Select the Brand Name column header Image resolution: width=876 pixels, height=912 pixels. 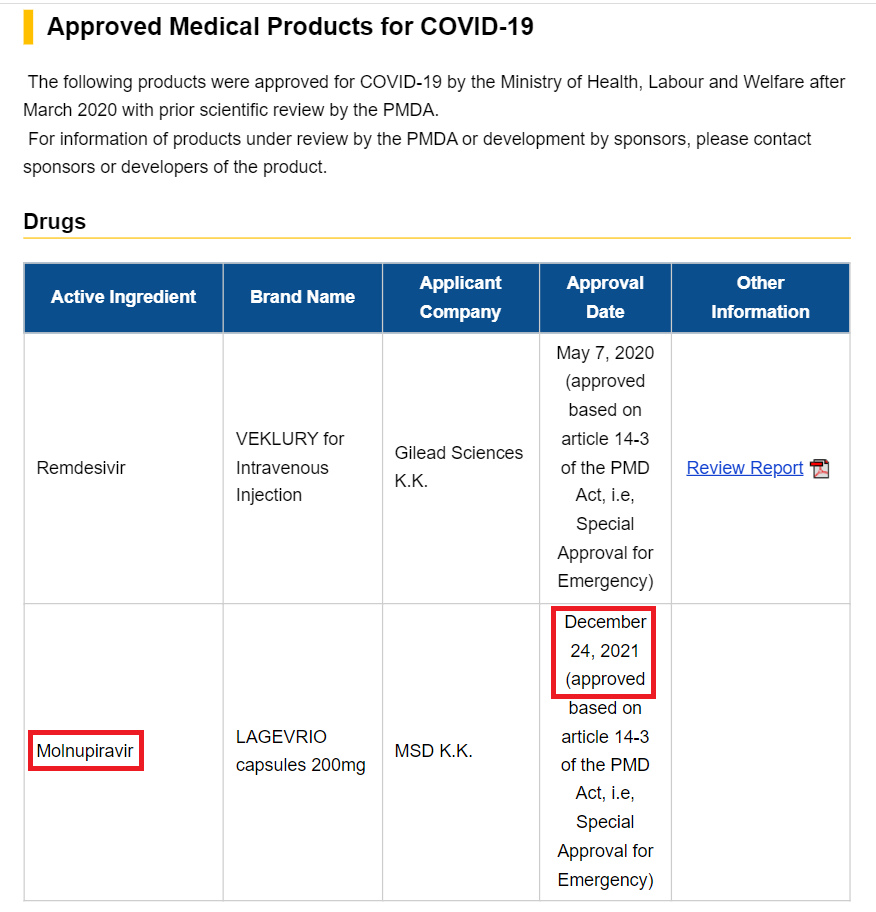click(302, 297)
